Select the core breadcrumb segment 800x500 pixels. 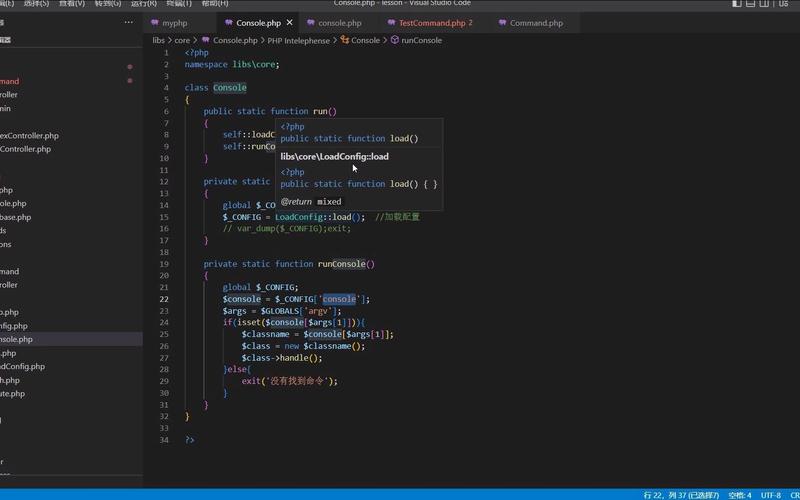182,40
